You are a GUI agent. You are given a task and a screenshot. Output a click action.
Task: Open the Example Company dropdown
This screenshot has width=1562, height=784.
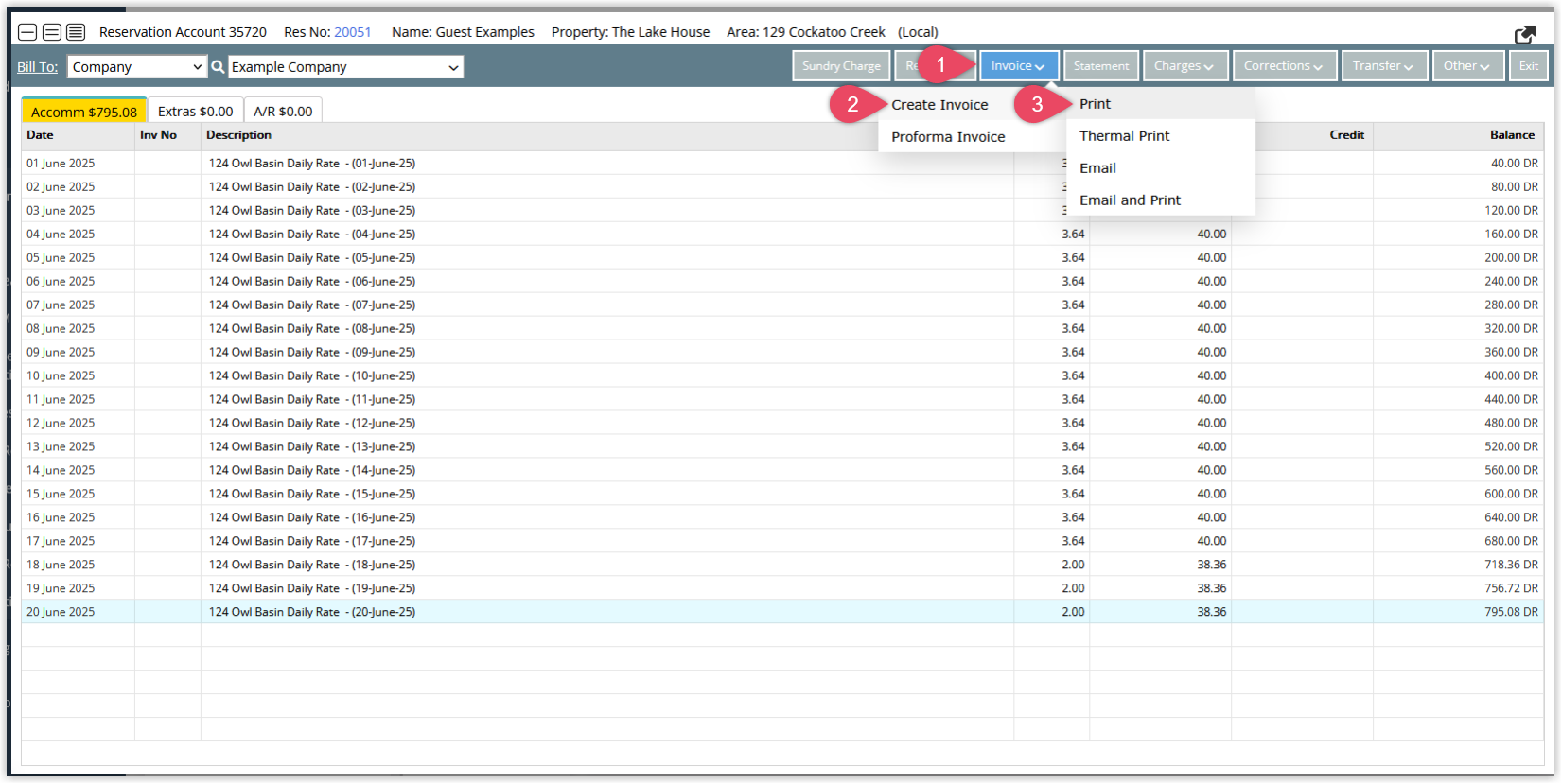345,67
